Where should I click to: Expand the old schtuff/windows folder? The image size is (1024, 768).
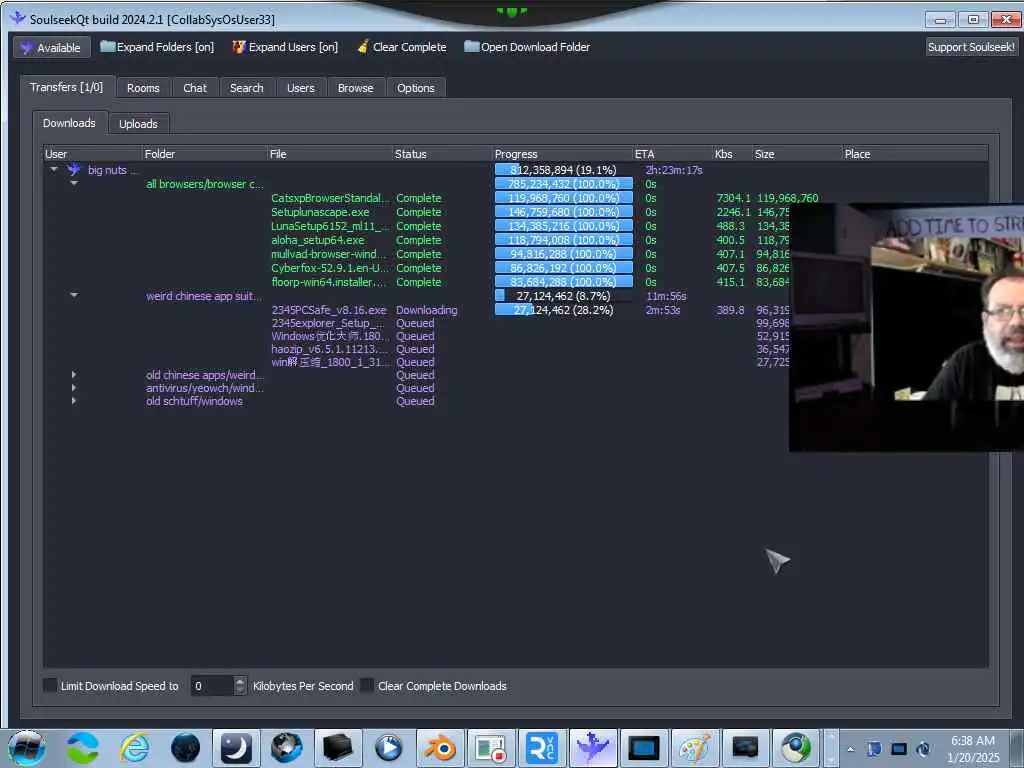point(74,401)
